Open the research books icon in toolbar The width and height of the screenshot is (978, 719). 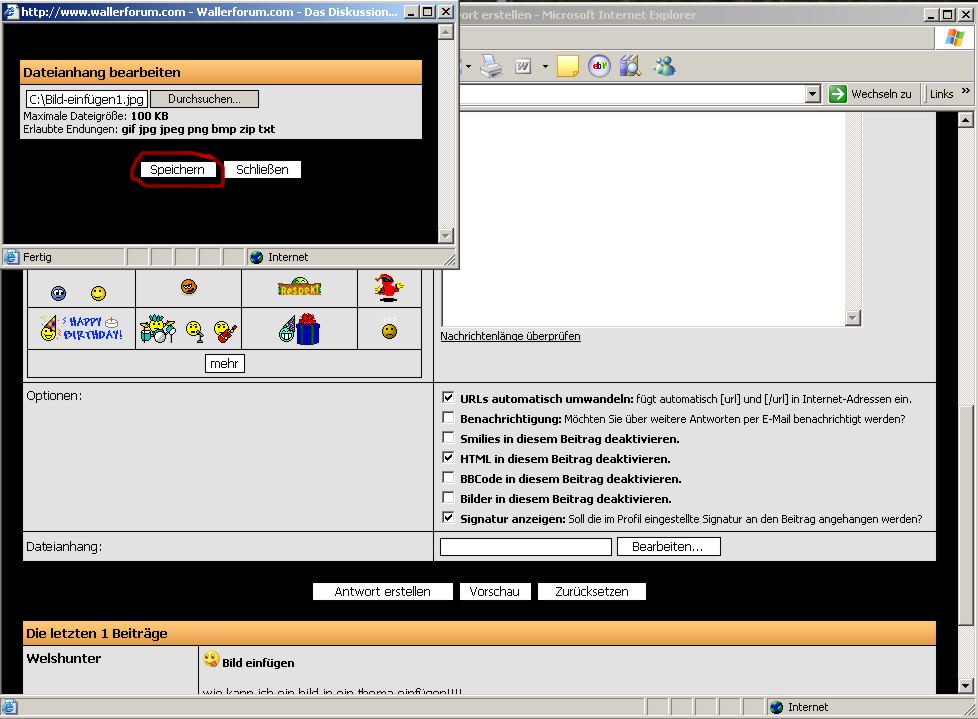pyautogui.click(x=630, y=67)
